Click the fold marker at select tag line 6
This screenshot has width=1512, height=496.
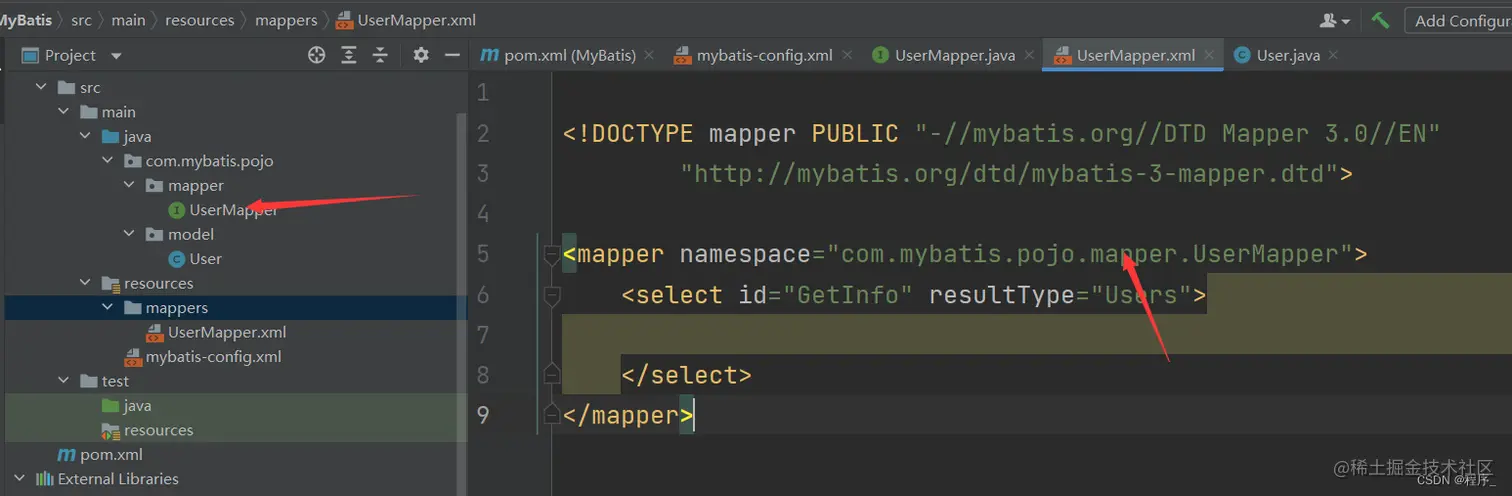[551, 296]
